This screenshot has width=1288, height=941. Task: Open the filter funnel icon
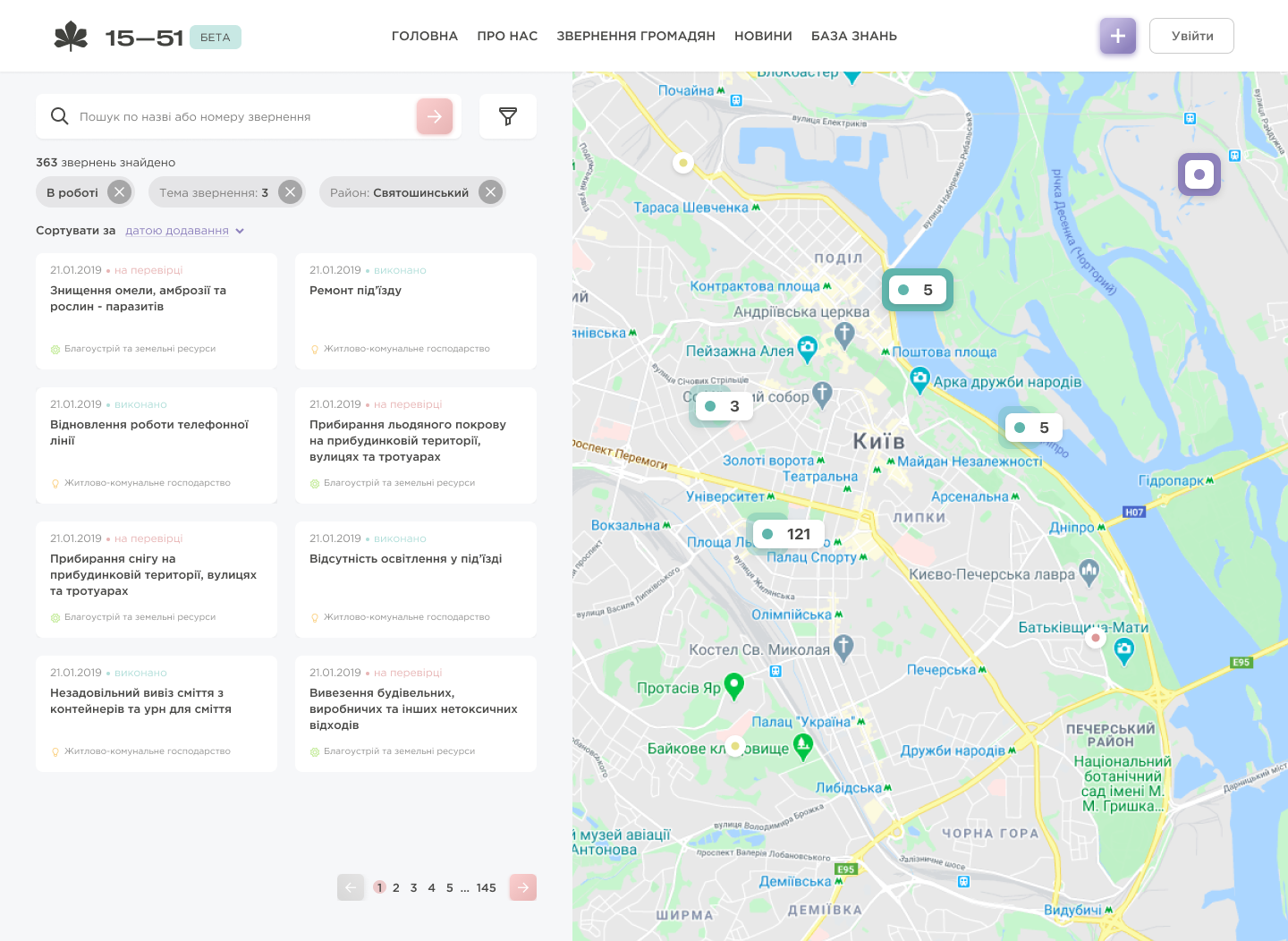pyautogui.click(x=508, y=116)
